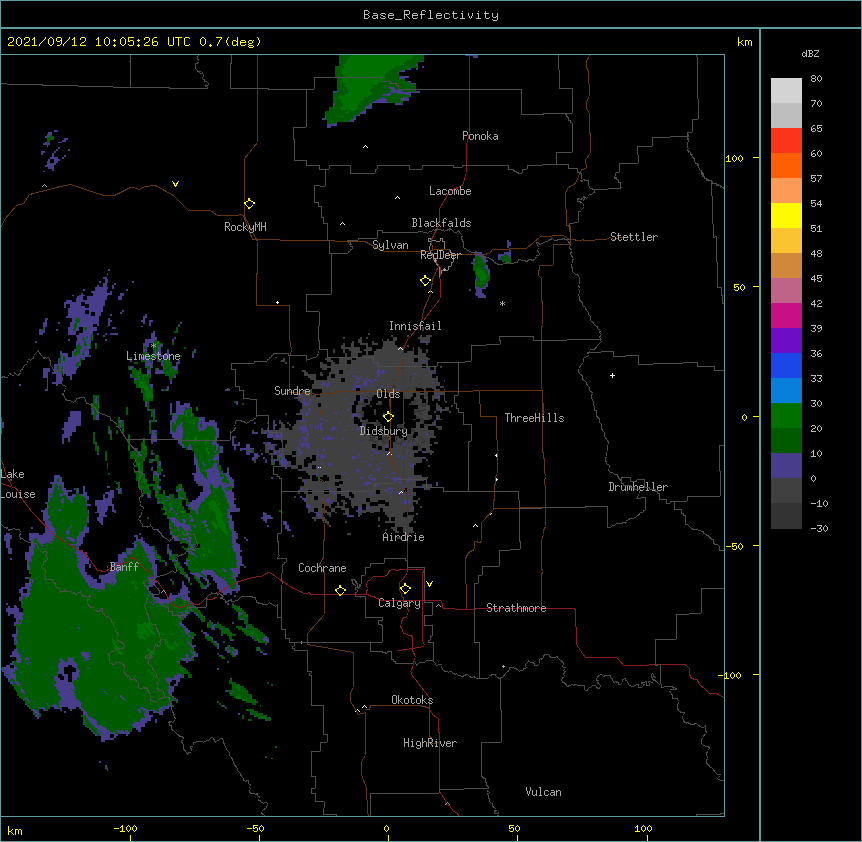This screenshot has width=862, height=842.
Task: Click the yellow diamond marker above Calgary label
Action: tap(405, 589)
